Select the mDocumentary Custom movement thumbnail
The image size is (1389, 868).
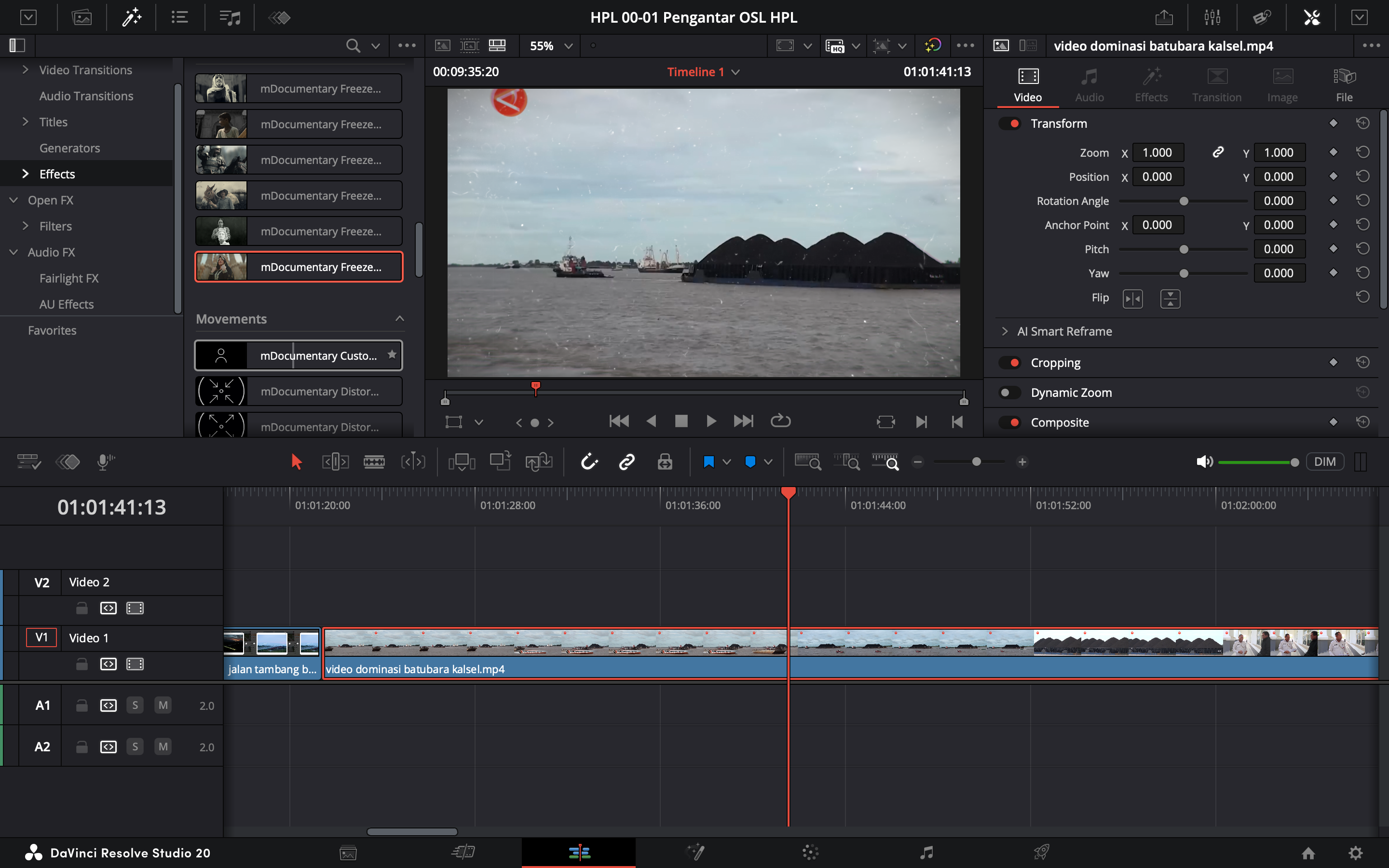click(221, 356)
